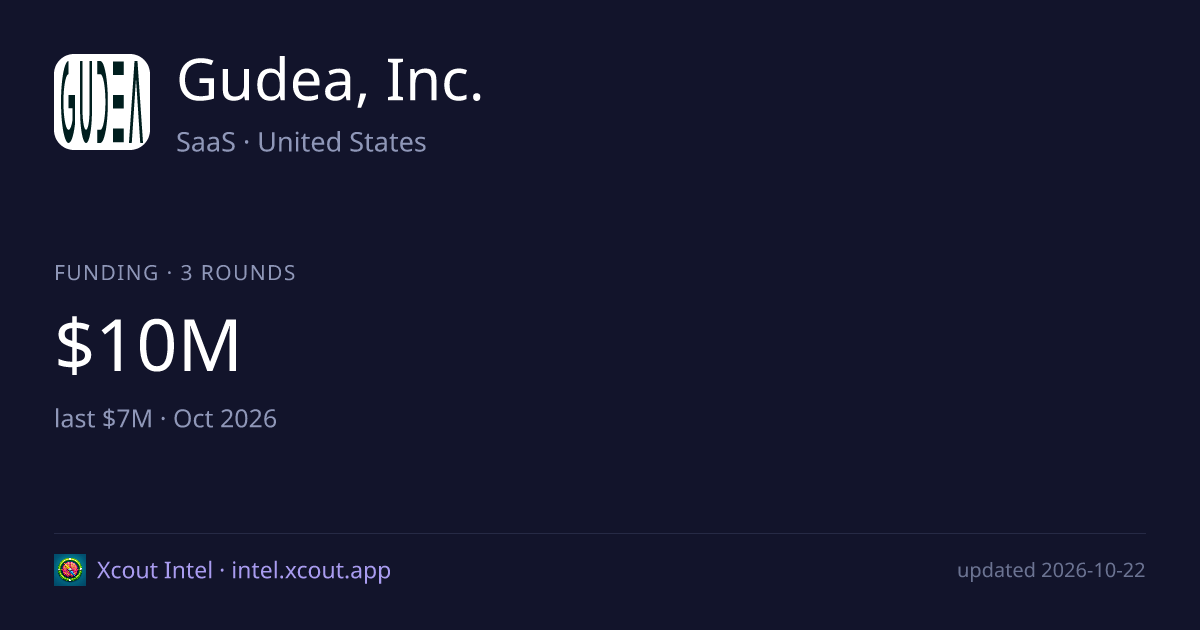Click the word Inc. in title
Screen dimensions: 1200x630
[435, 80]
